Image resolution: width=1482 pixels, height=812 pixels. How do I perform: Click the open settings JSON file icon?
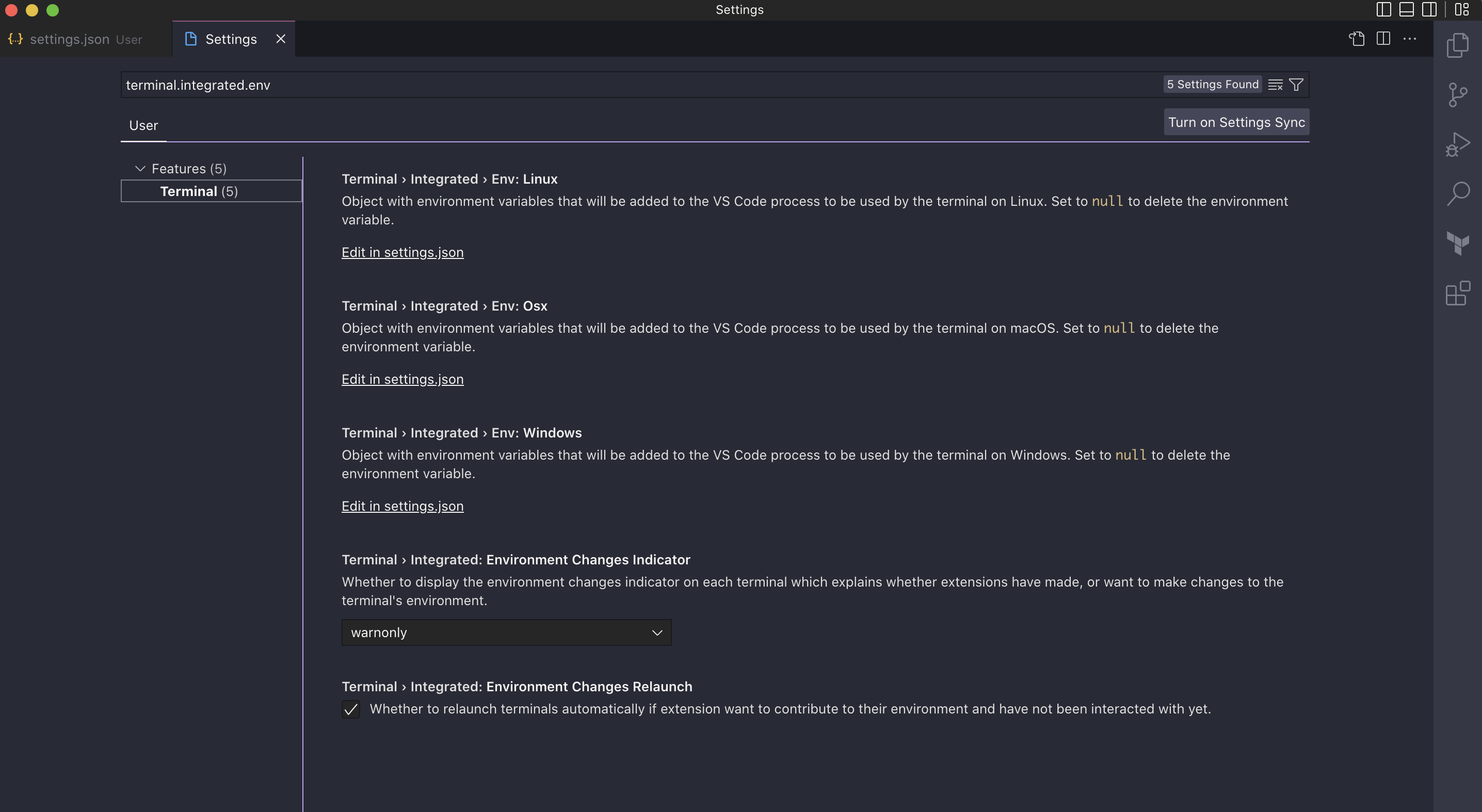coord(1356,38)
